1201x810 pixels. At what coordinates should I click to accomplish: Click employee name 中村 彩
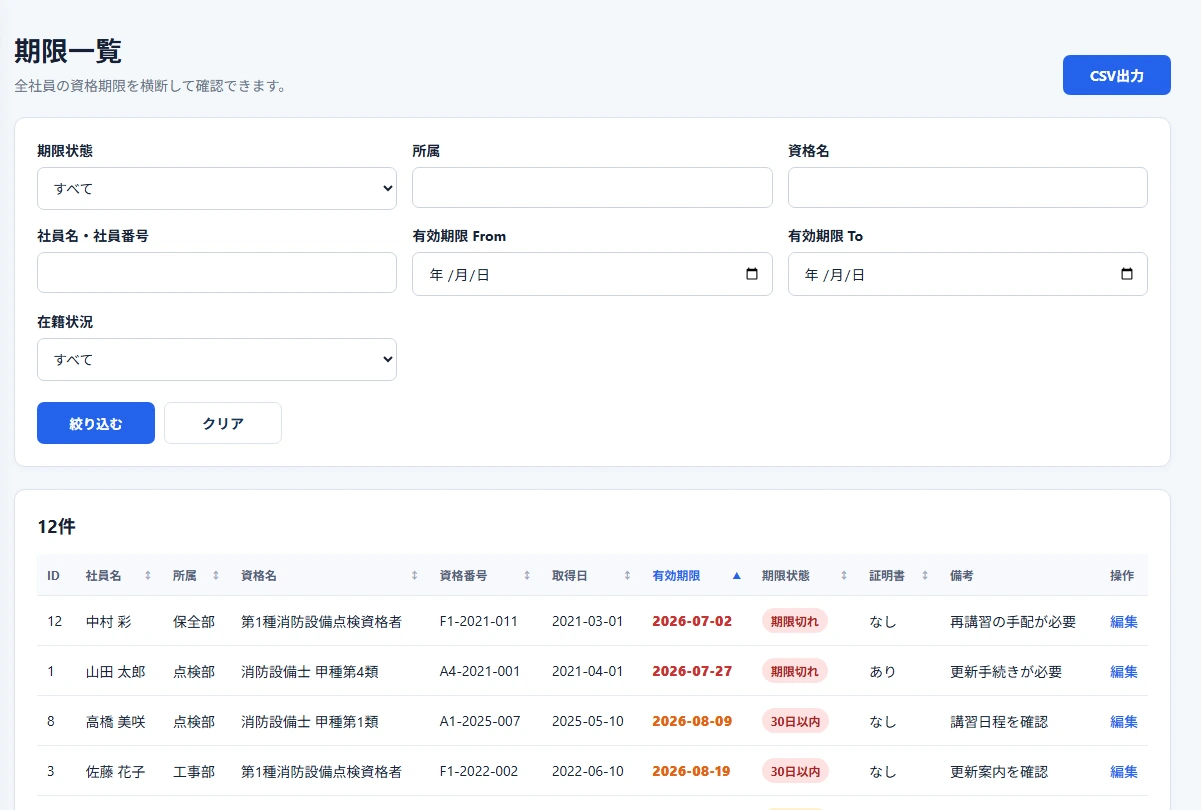(108, 621)
